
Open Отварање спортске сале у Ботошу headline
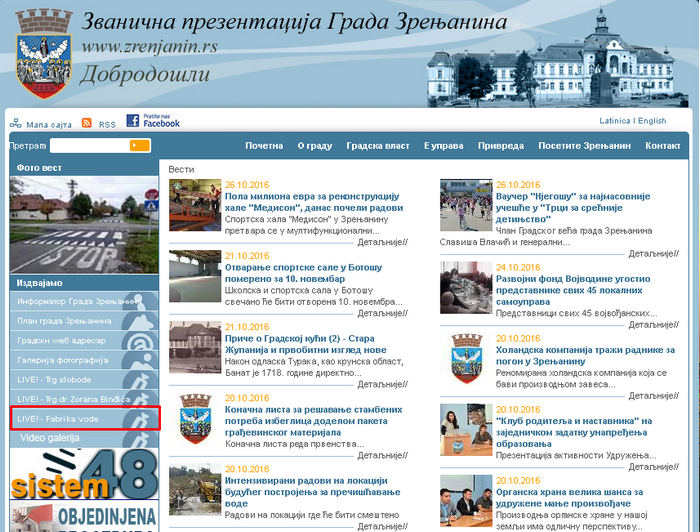tap(303, 273)
